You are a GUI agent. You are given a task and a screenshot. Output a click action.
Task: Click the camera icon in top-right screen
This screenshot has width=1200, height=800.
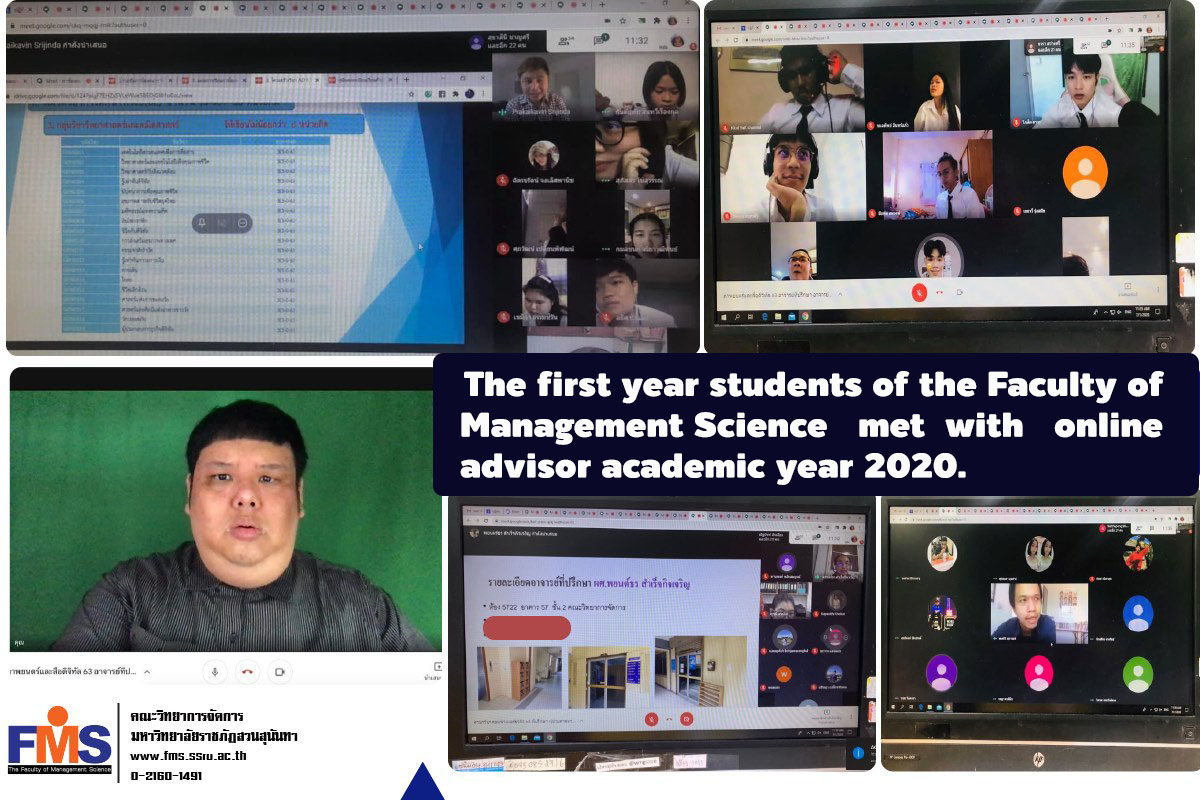pyautogui.click(x=960, y=292)
